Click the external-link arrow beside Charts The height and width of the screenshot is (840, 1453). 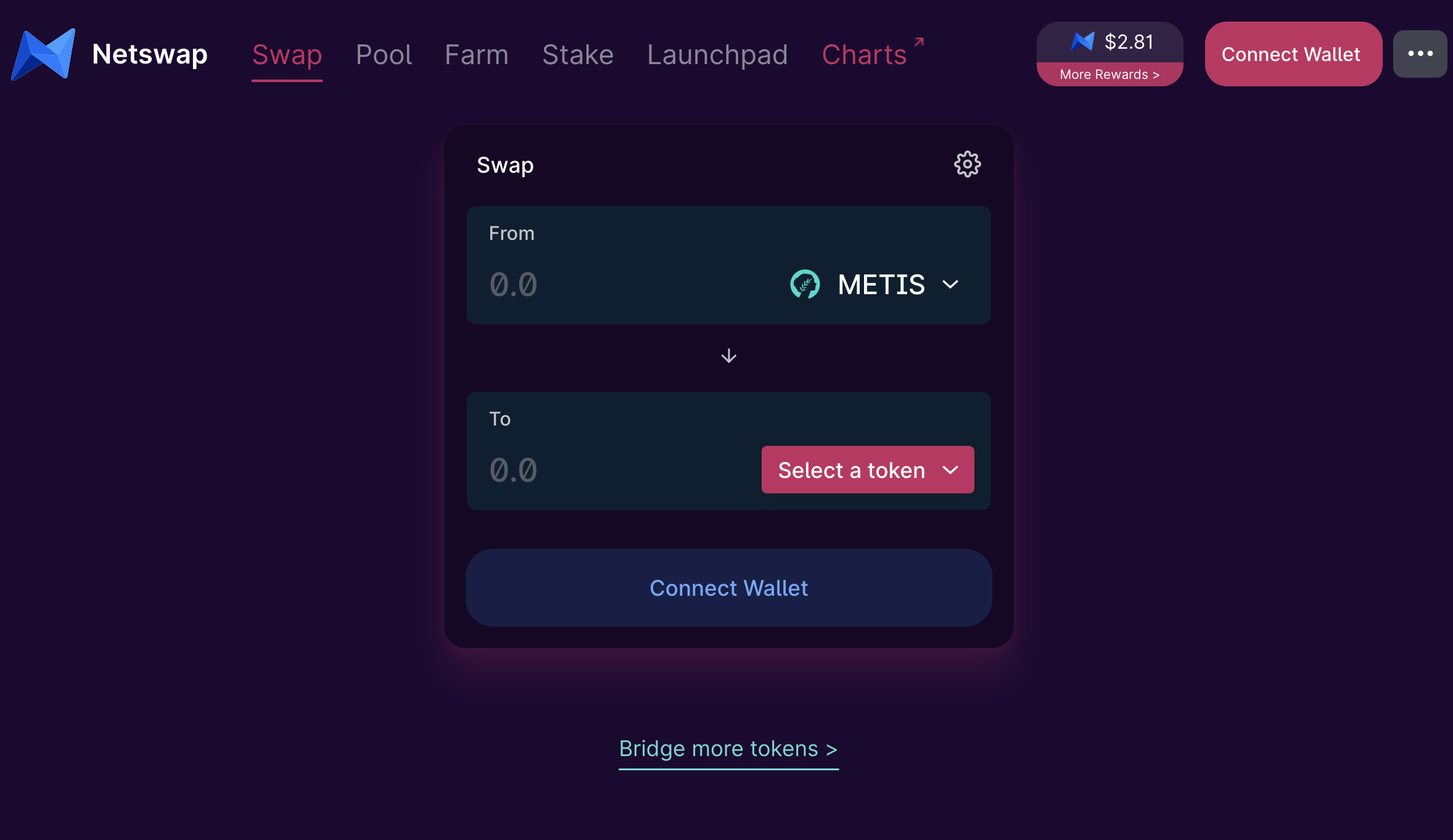coord(919,41)
